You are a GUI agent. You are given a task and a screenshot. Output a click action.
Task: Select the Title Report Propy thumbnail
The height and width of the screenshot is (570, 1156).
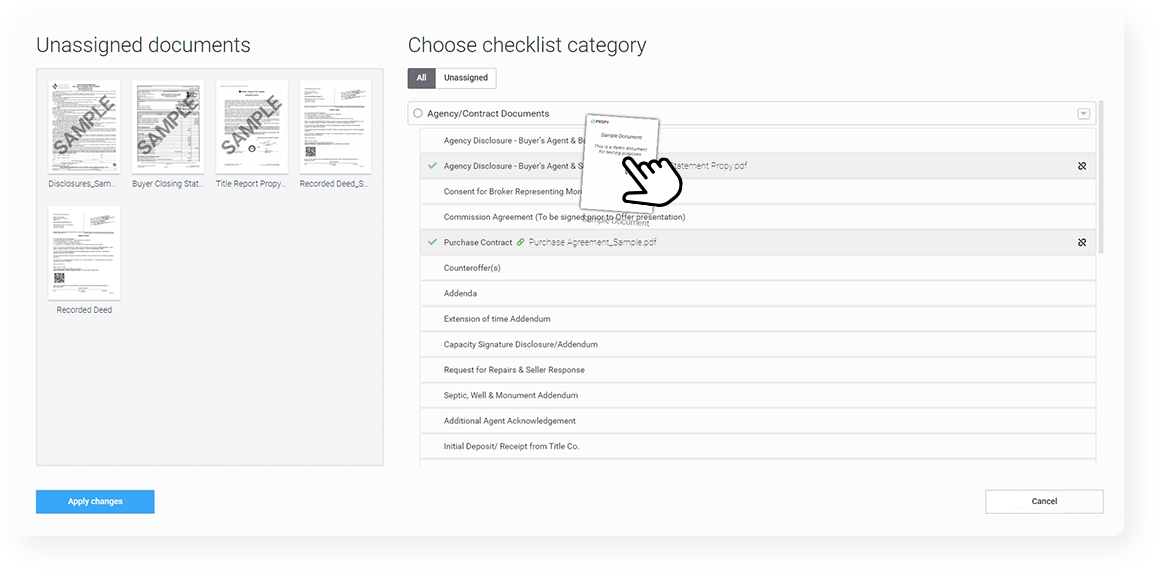pyautogui.click(x=252, y=127)
